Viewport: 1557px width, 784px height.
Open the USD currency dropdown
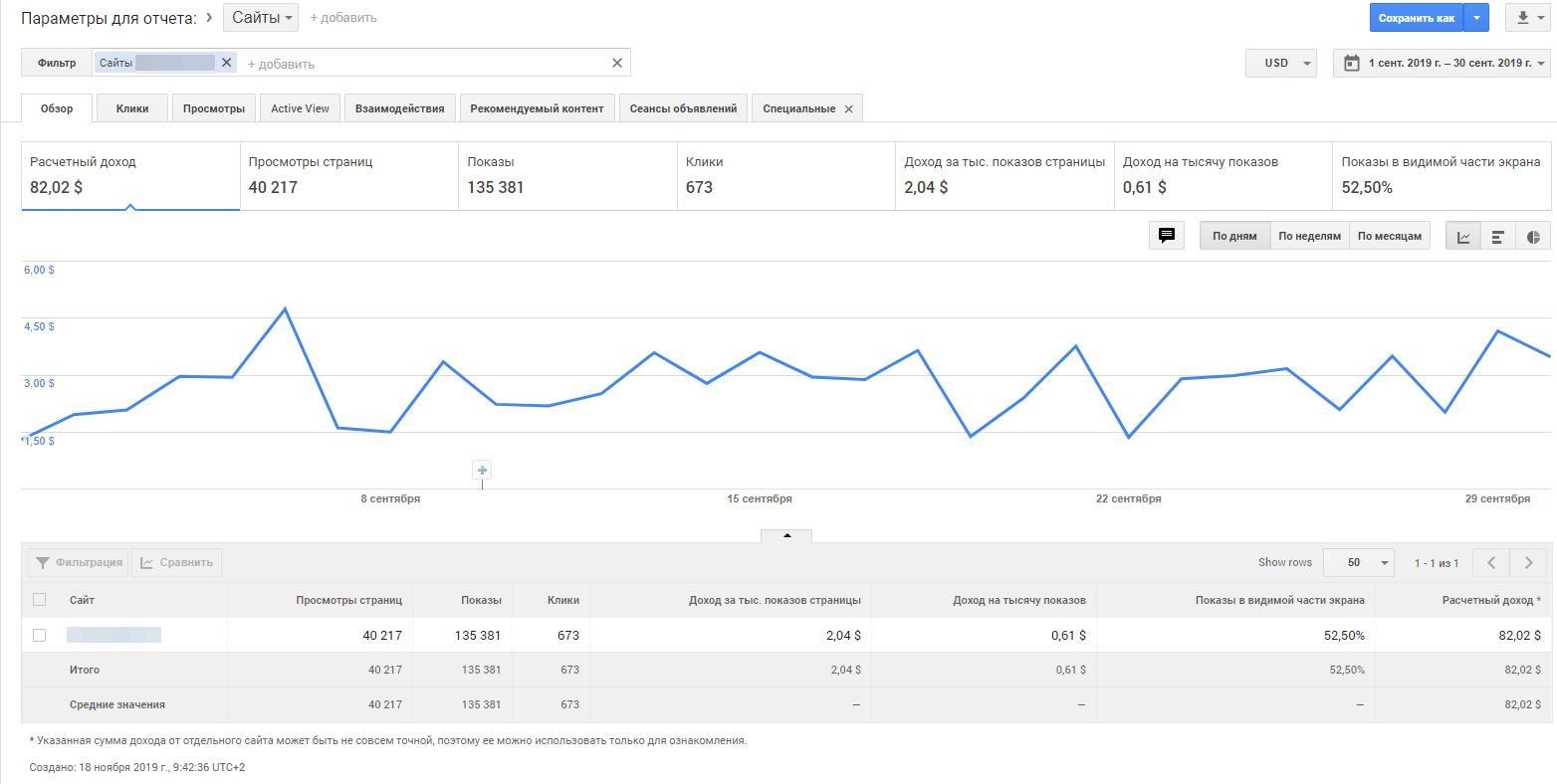tap(1281, 63)
